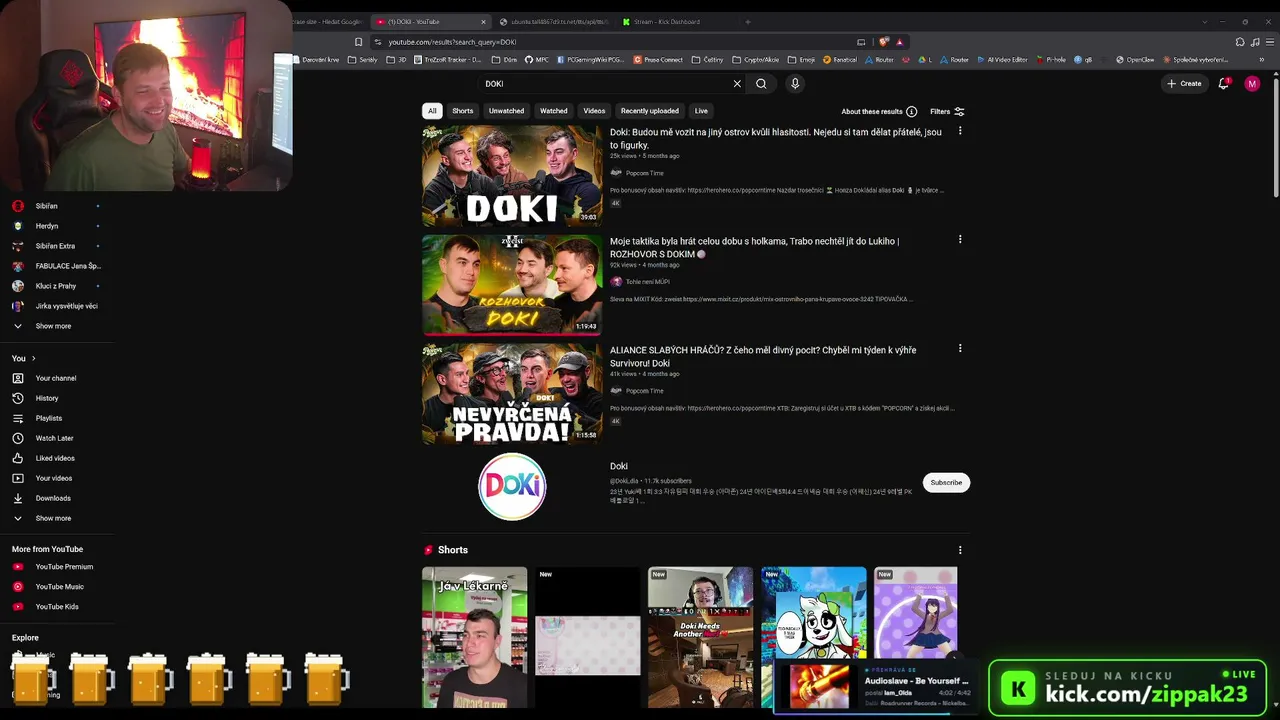Open the Nevyřčená pravda video thumbnail
The height and width of the screenshot is (720, 1280).
pyautogui.click(x=512, y=394)
